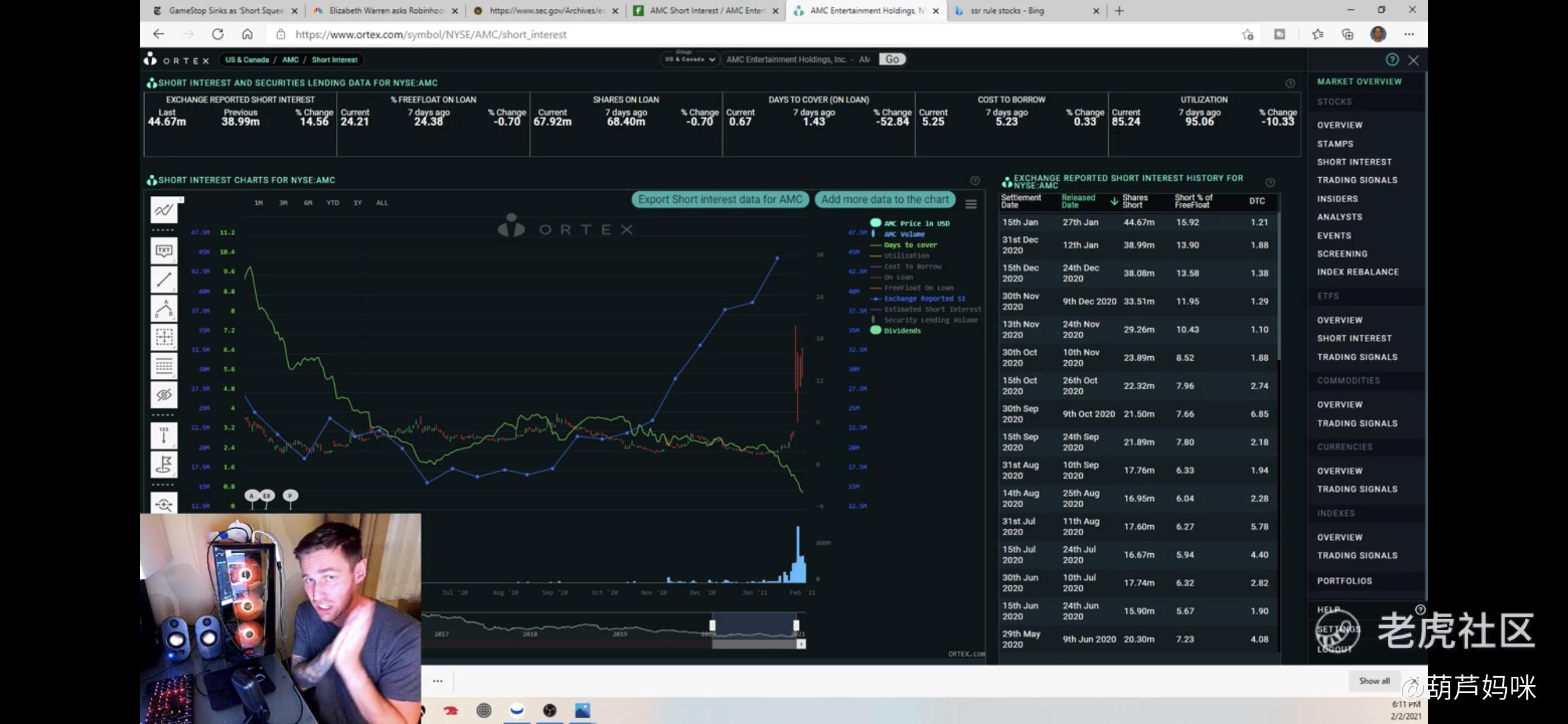This screenshot has height=724, width=1568.
Task: Toggle Estimated Short Interest legend series
Action: coord(932,309)
